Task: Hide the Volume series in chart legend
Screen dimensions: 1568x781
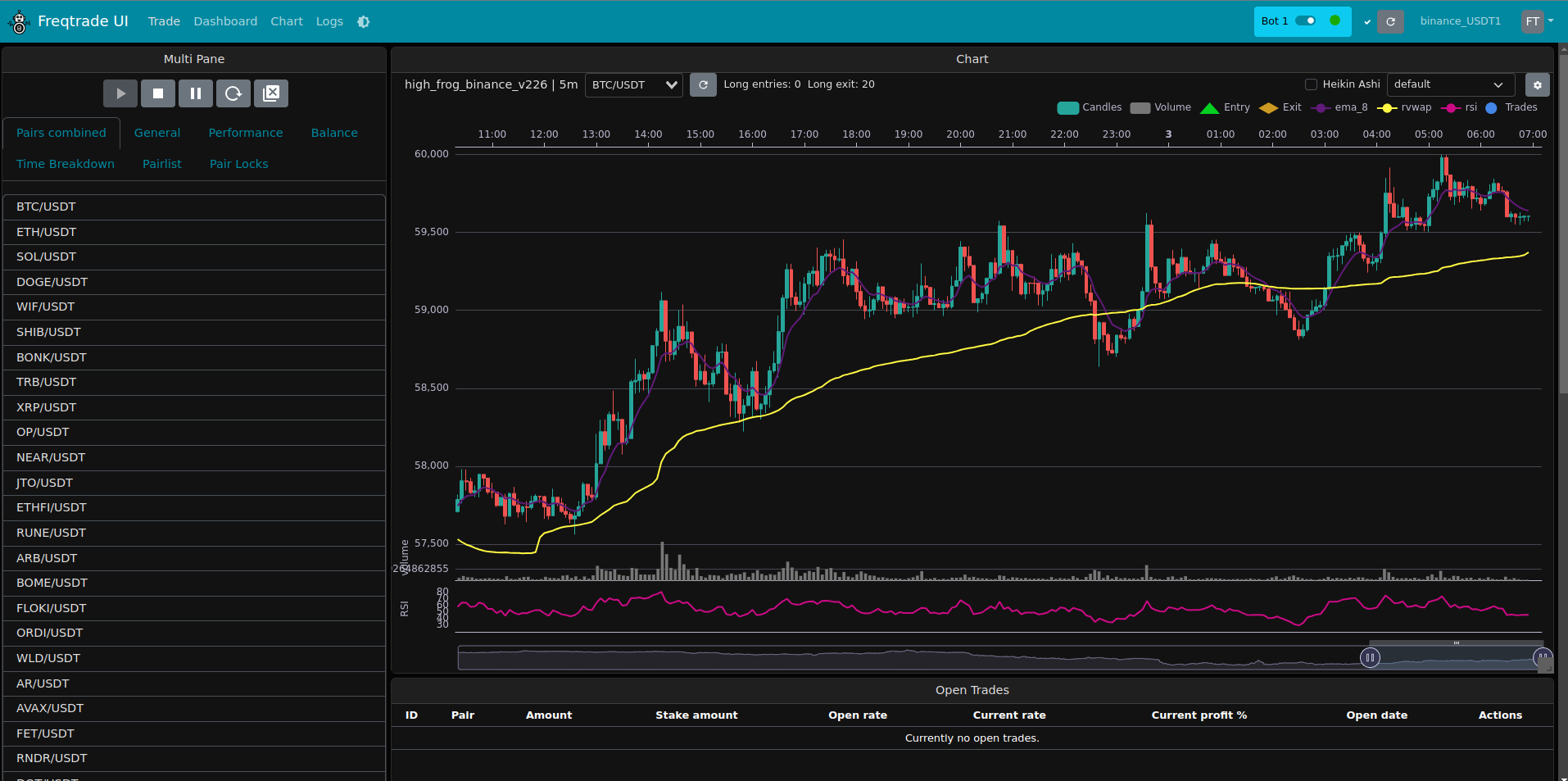Action: [1161, 108]
